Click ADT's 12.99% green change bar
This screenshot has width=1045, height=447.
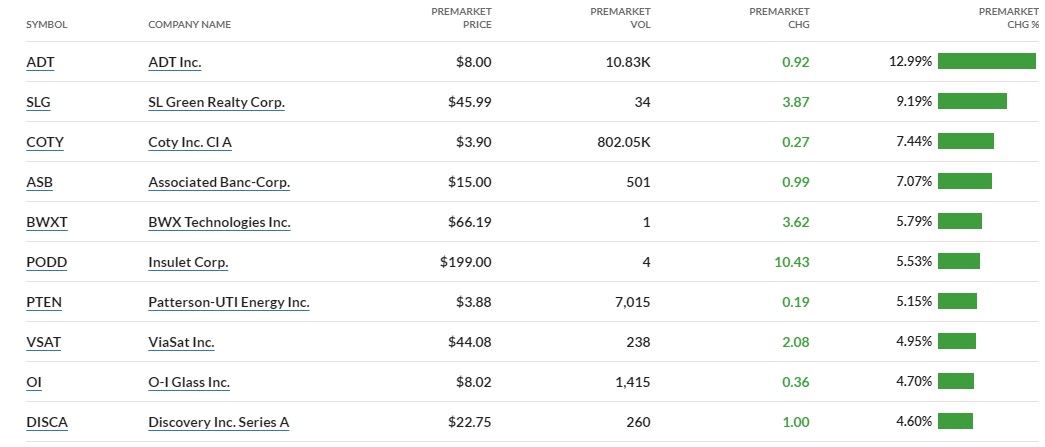[986, 61]
